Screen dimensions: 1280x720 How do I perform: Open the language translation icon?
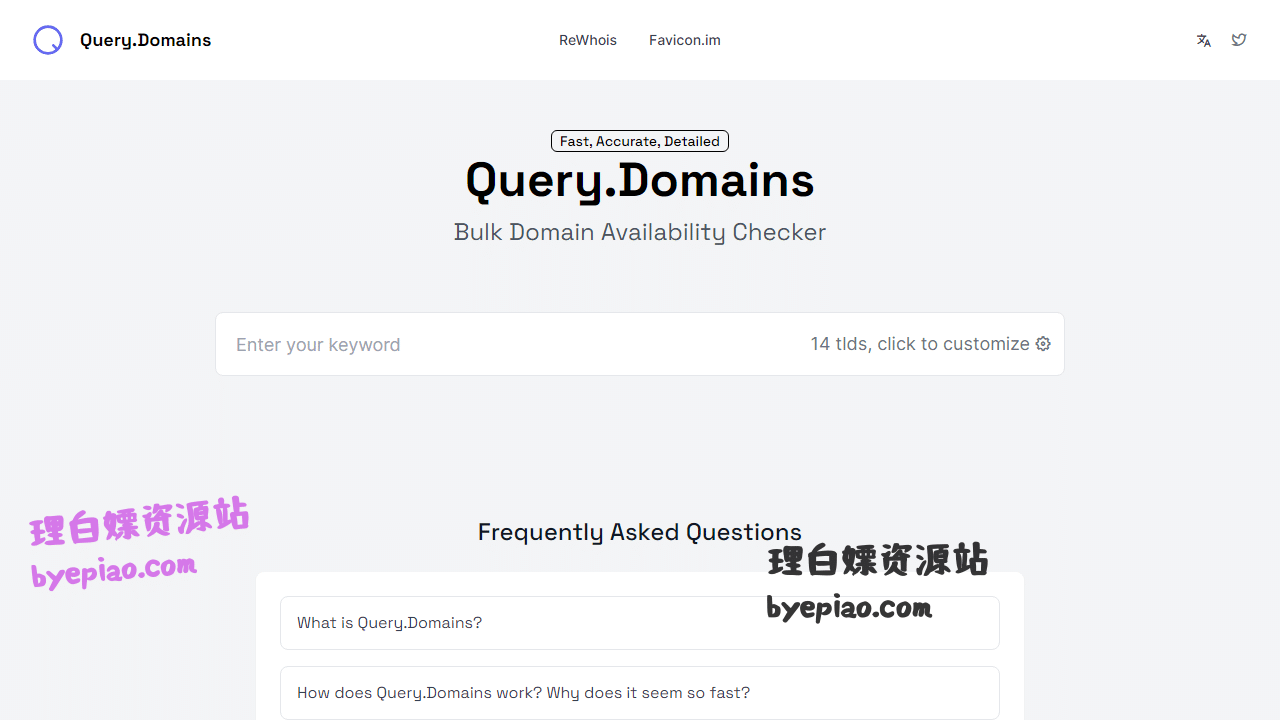(x=1204, y=40)
